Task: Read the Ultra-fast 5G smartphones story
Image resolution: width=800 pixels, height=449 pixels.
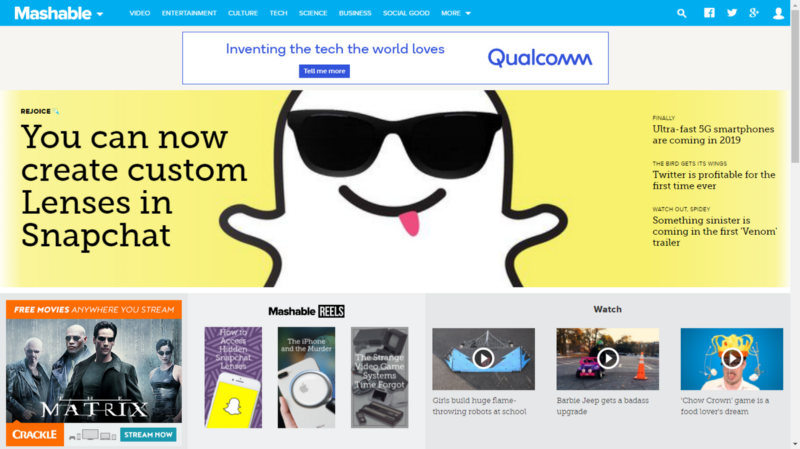Action: click(x=713, y=135)
